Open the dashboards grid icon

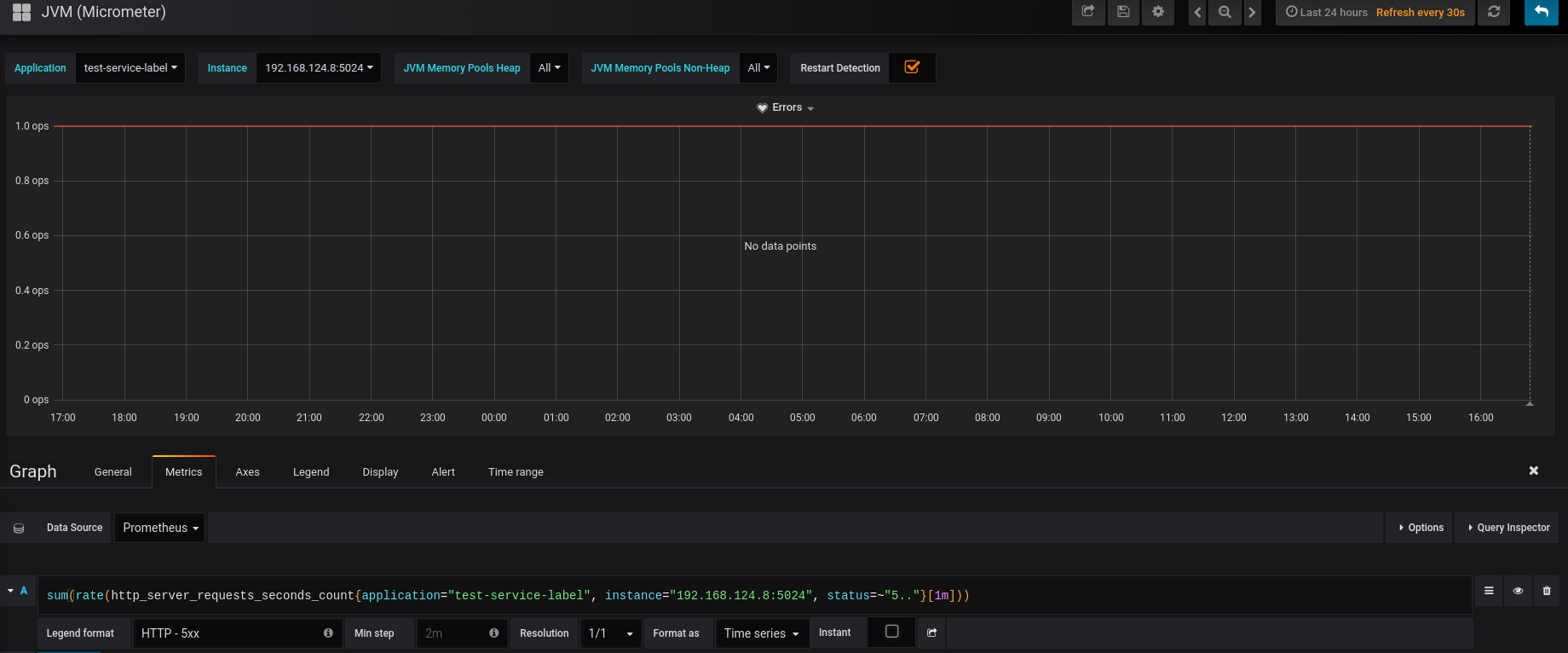(x=22, y=12)
